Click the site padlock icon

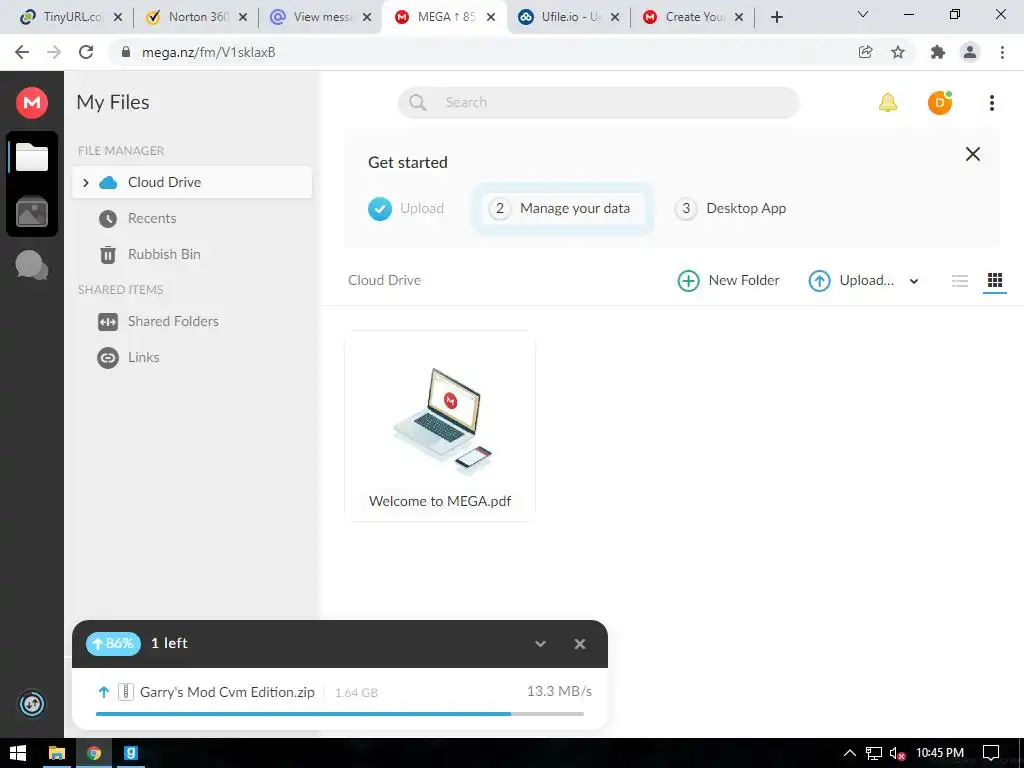tap(127, 52)
